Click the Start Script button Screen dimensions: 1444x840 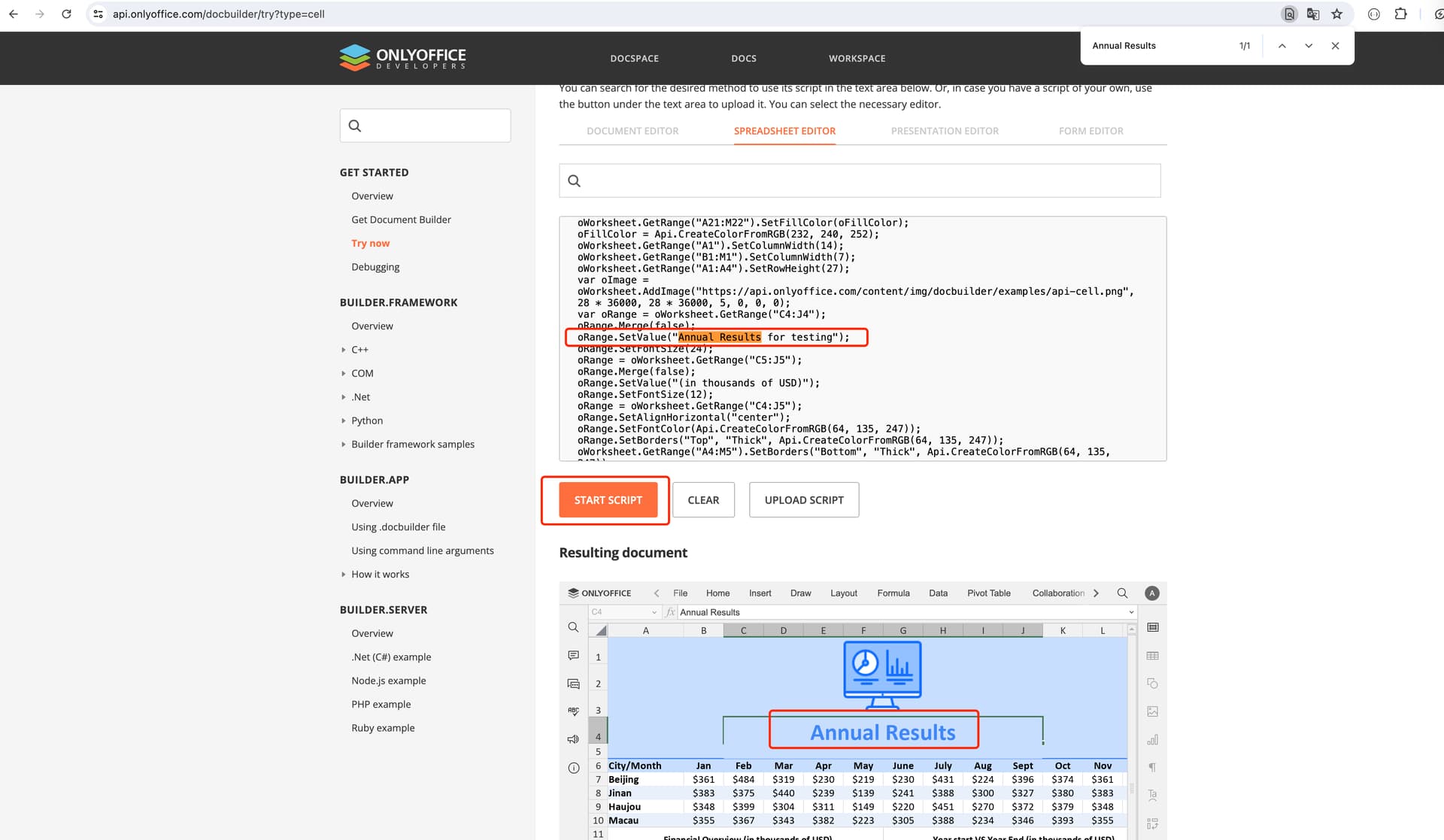pos(608,500)
